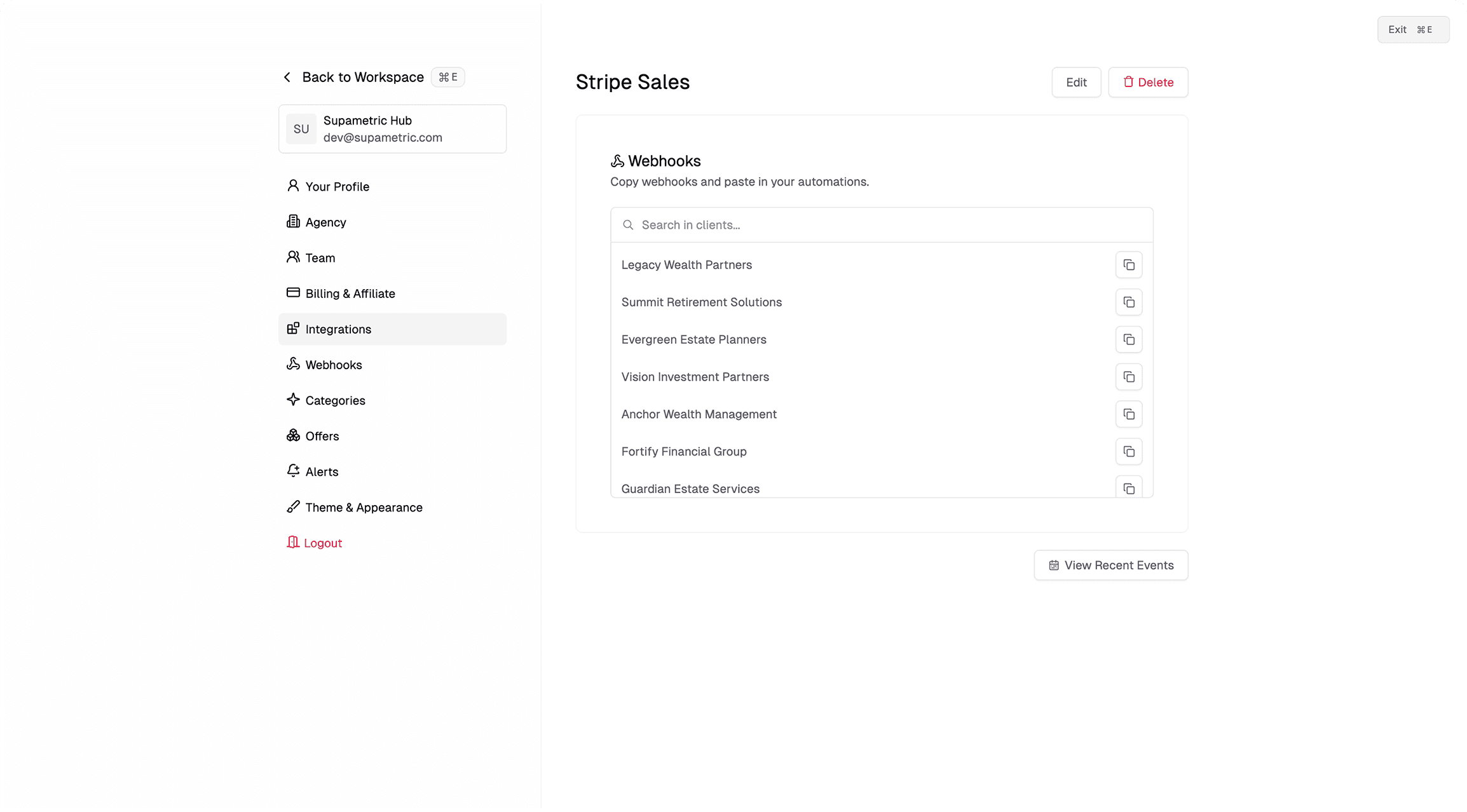This screenshot has width=1467, height=812.
Task: Copy webhook for Legacy Wealth Partners
Action: coord(1128,265)
